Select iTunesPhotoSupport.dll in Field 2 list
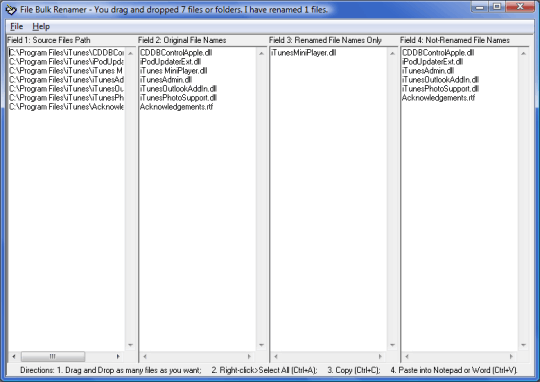The image size is (540, 382). (x=178, y=97)
